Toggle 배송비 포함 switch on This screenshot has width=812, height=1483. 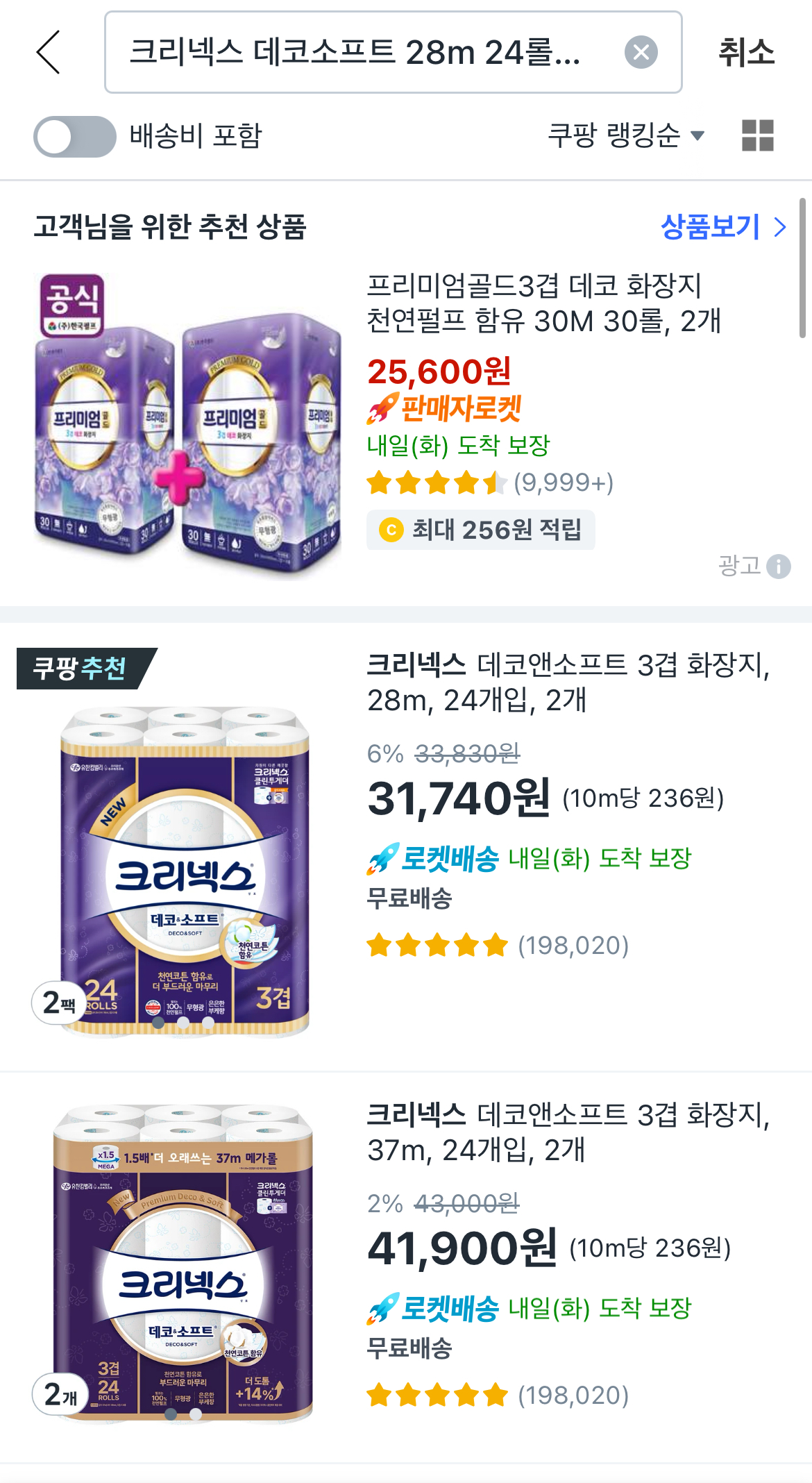point(75,137)
